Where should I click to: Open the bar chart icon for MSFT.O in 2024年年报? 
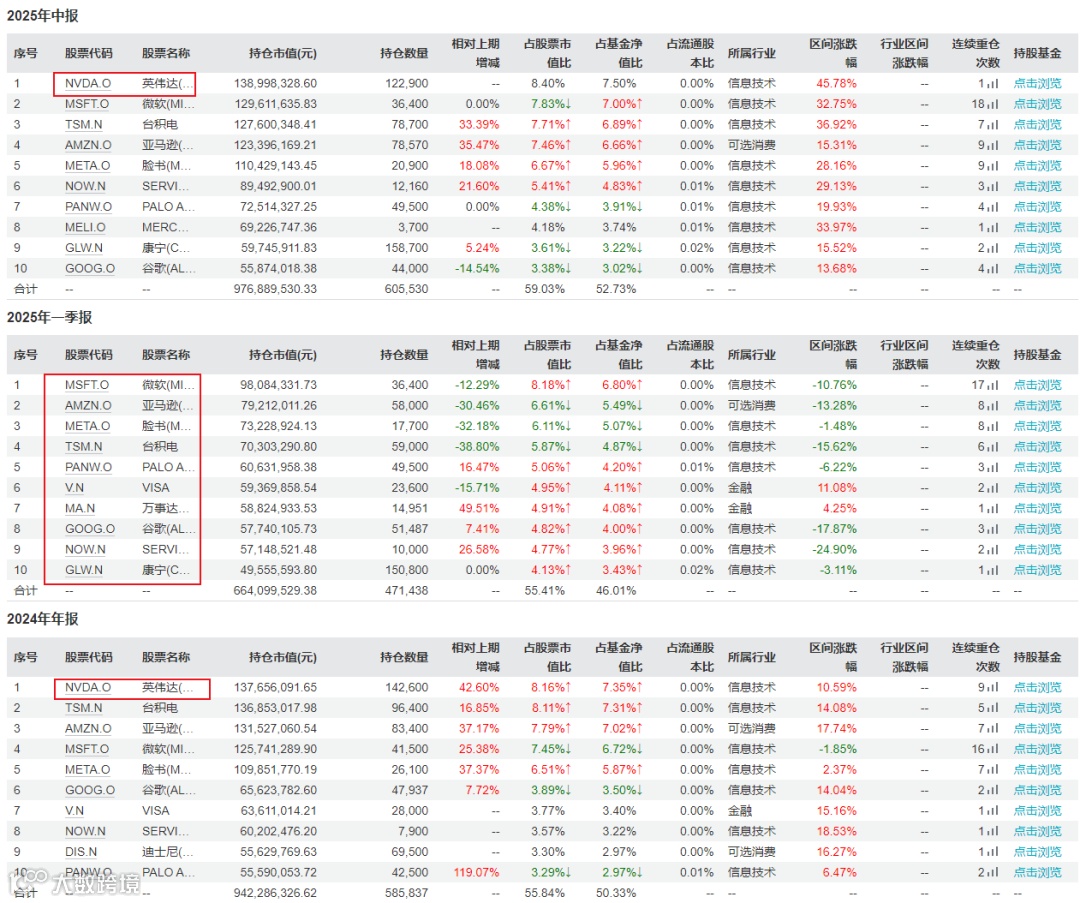(x=993, y=750)
